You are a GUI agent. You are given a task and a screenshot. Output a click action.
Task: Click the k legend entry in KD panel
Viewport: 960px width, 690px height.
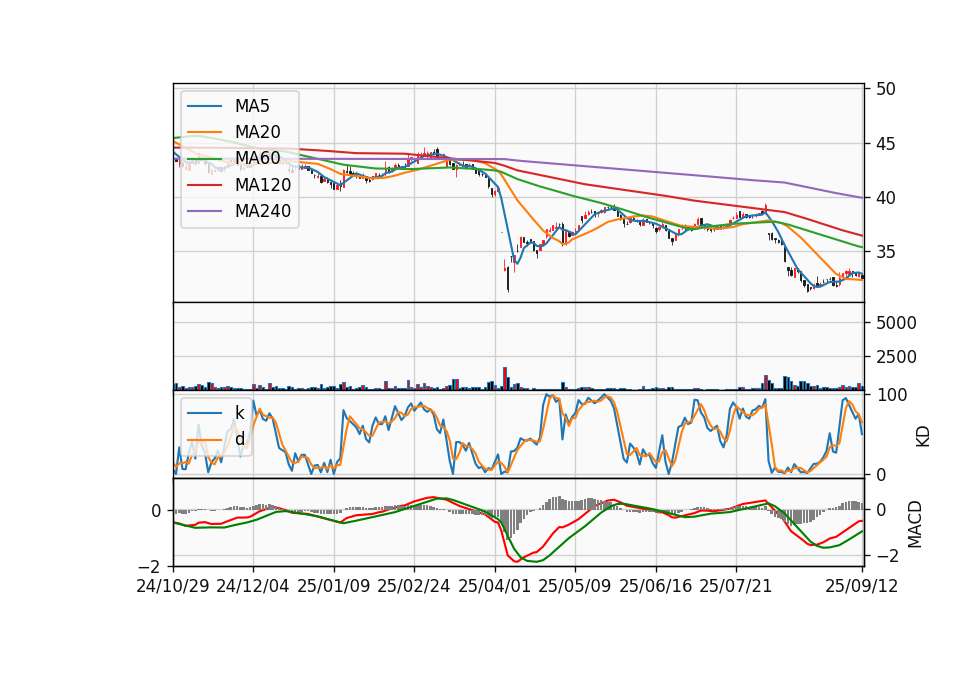coord(239,413)
